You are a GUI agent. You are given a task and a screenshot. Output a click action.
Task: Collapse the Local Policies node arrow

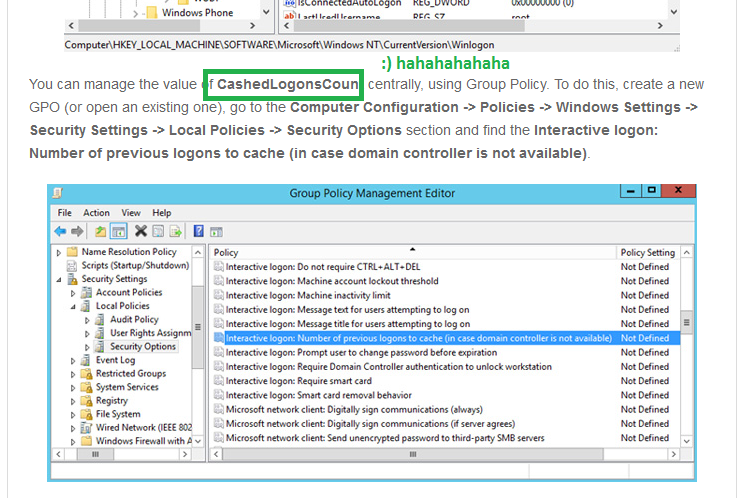[x=73, y=307]
